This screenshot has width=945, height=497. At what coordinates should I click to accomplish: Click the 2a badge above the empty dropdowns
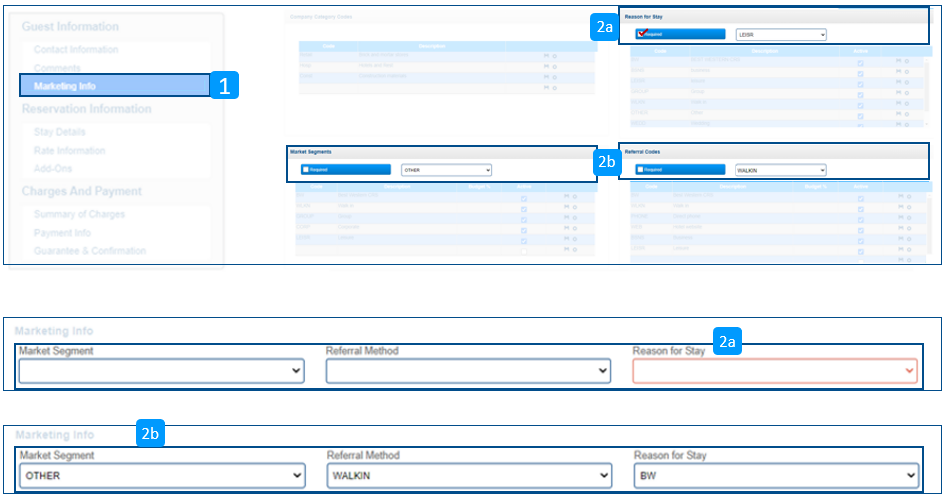[728, 343]
